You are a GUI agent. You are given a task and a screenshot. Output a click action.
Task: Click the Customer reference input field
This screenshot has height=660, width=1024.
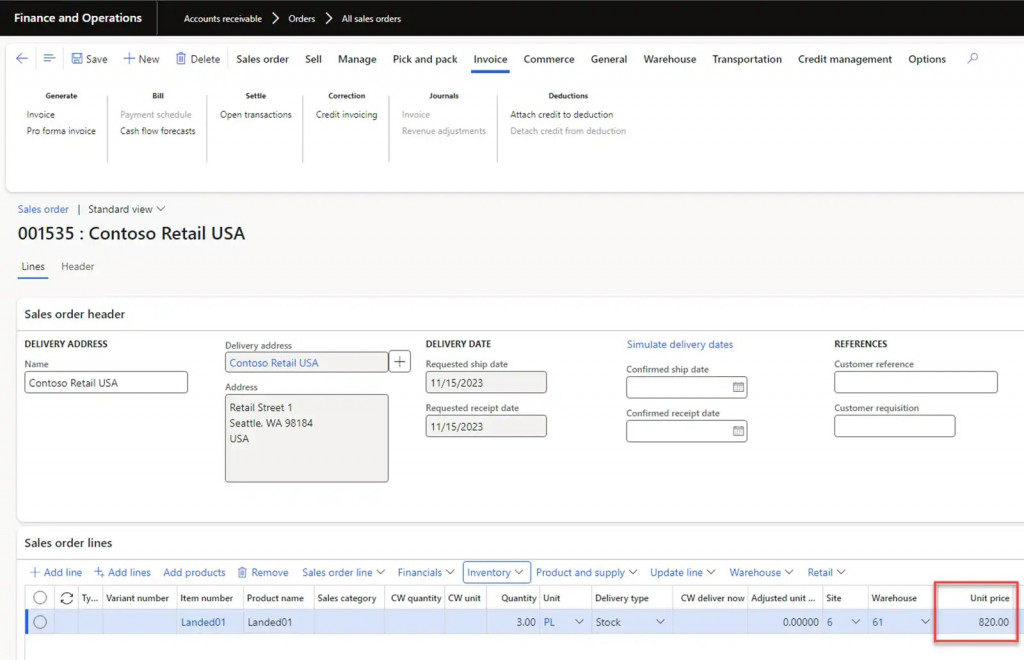click(915, 382)
